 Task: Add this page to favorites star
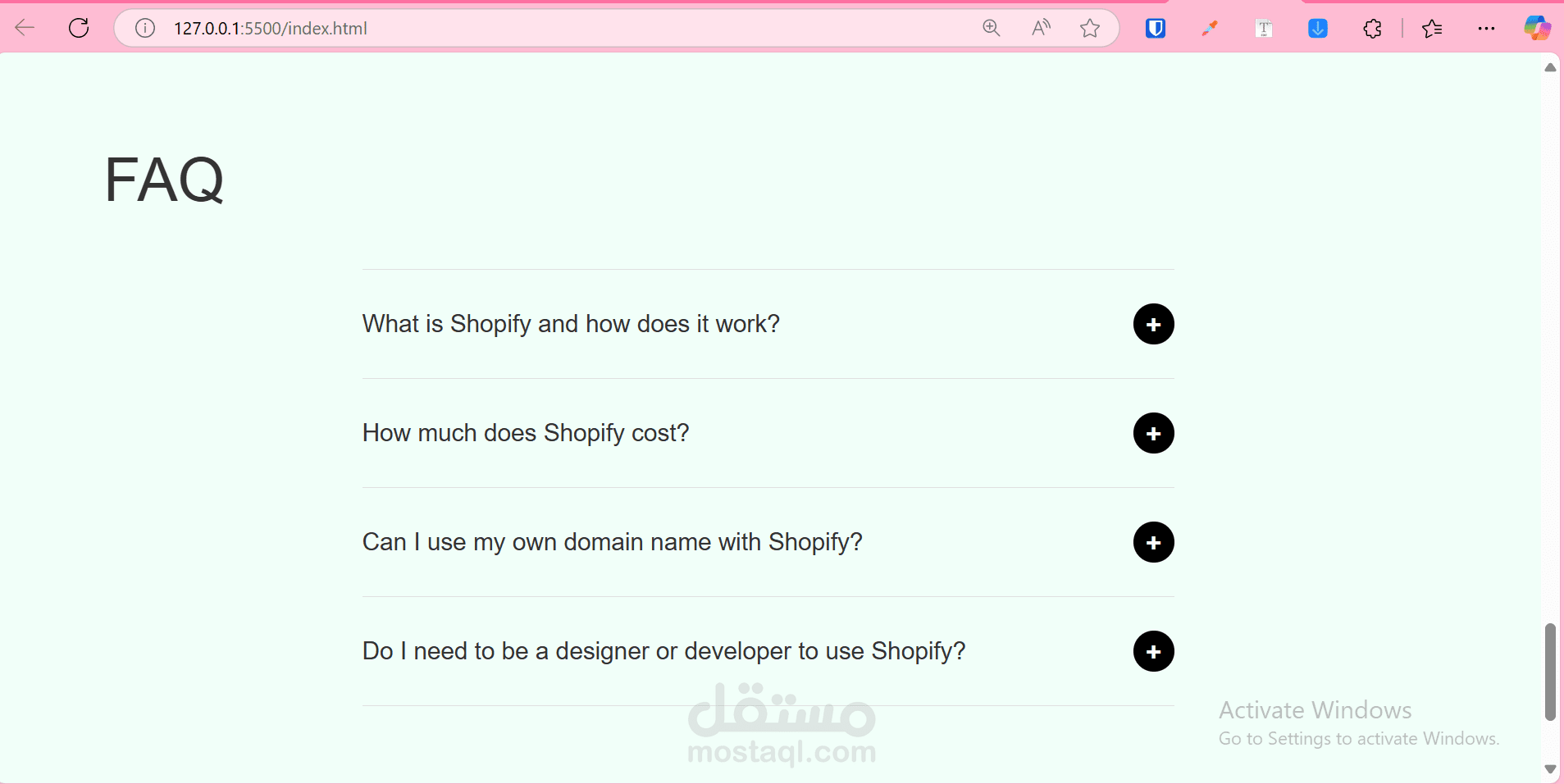[x=1090, y=28]
